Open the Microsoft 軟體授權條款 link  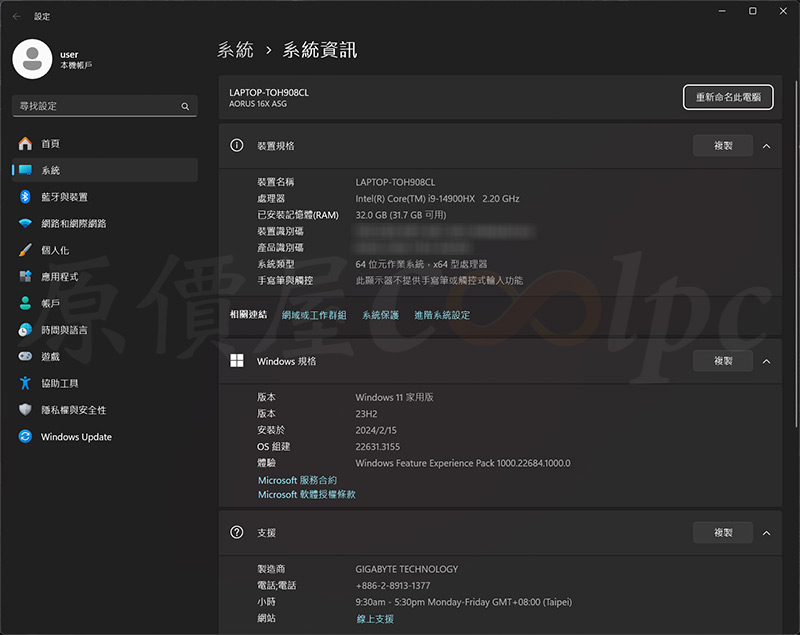point(307,494)
